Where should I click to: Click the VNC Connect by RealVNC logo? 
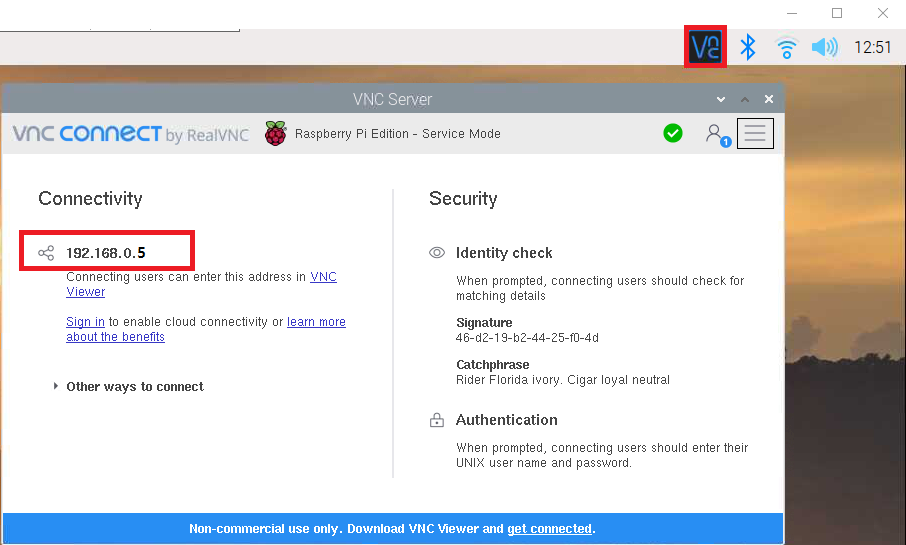click(x=131, y=134)
